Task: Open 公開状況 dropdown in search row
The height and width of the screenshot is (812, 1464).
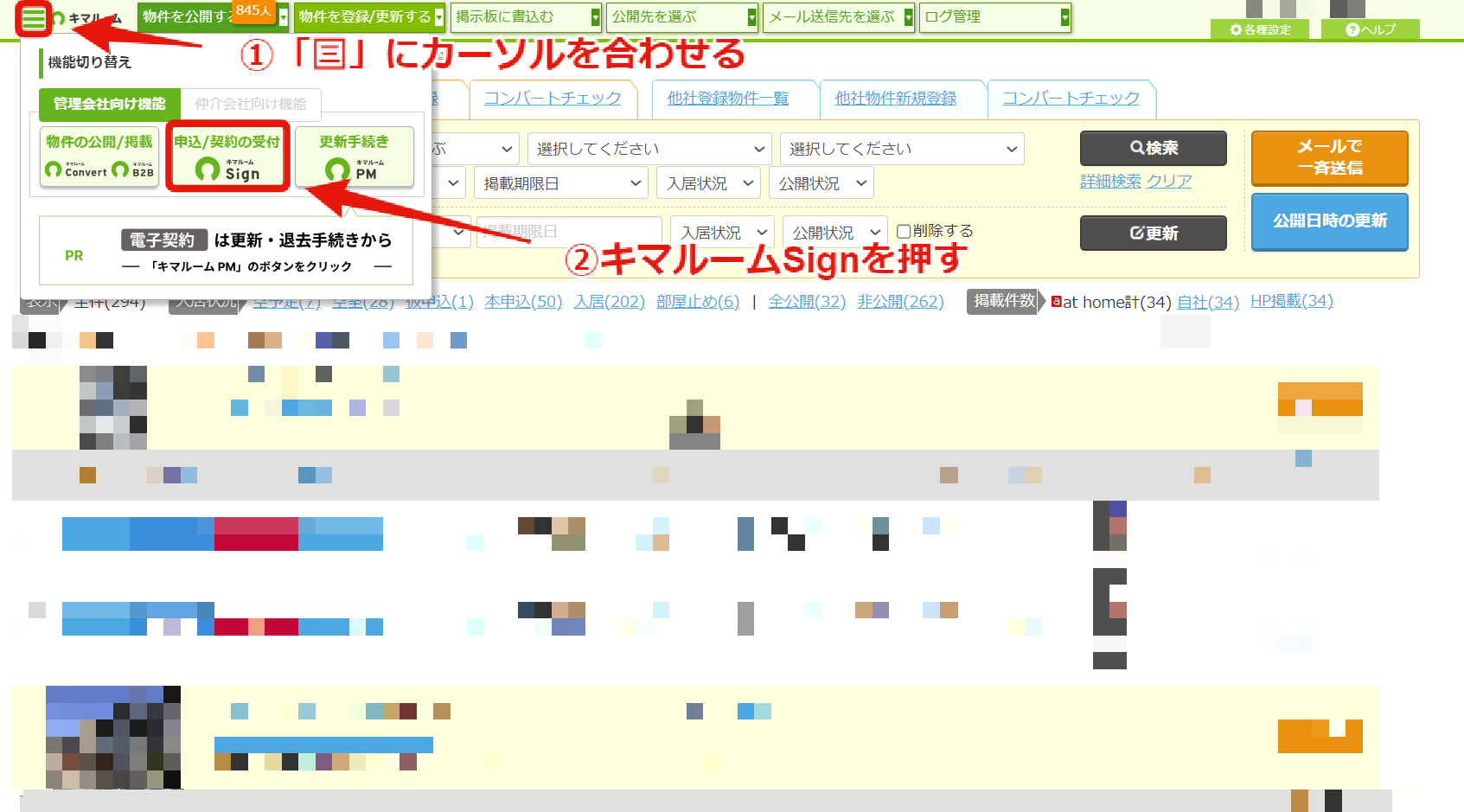Action: 822,183
